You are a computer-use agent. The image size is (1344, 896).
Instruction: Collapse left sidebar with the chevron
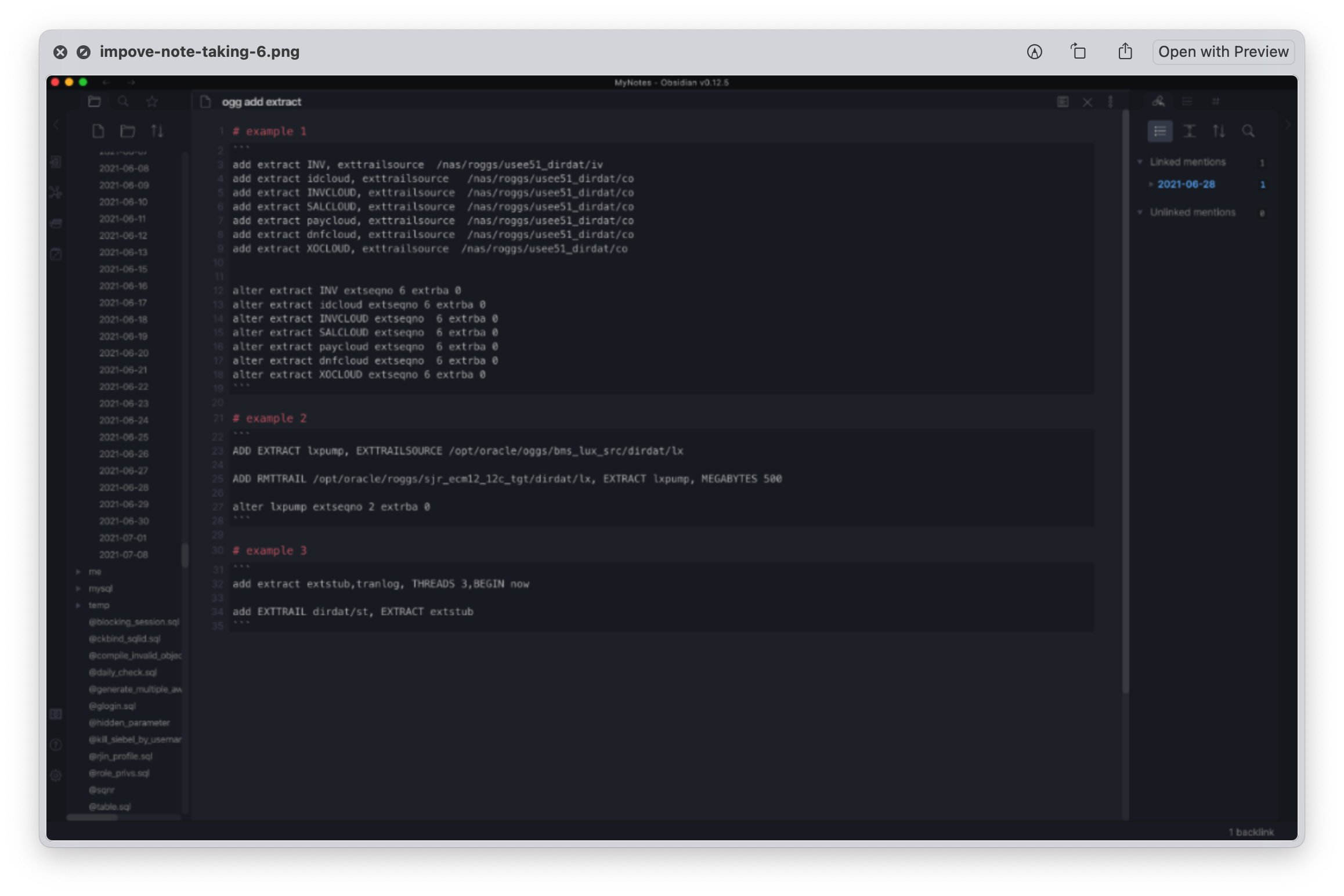[56, 125]
